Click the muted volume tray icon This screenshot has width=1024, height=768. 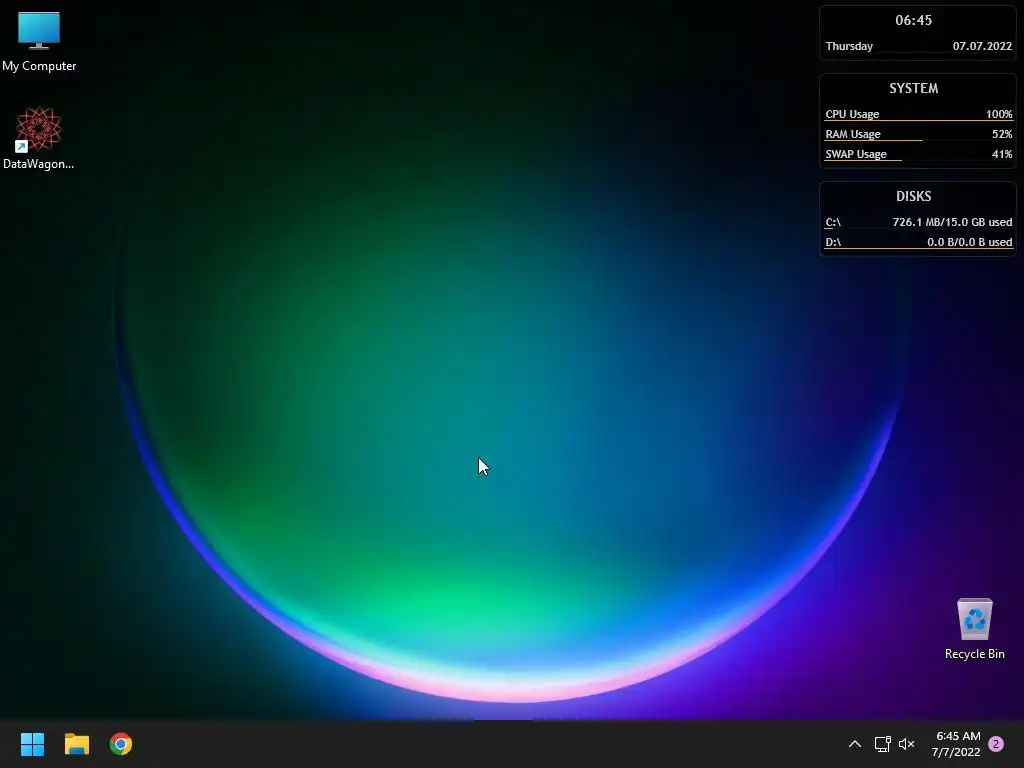pos(906,744)
